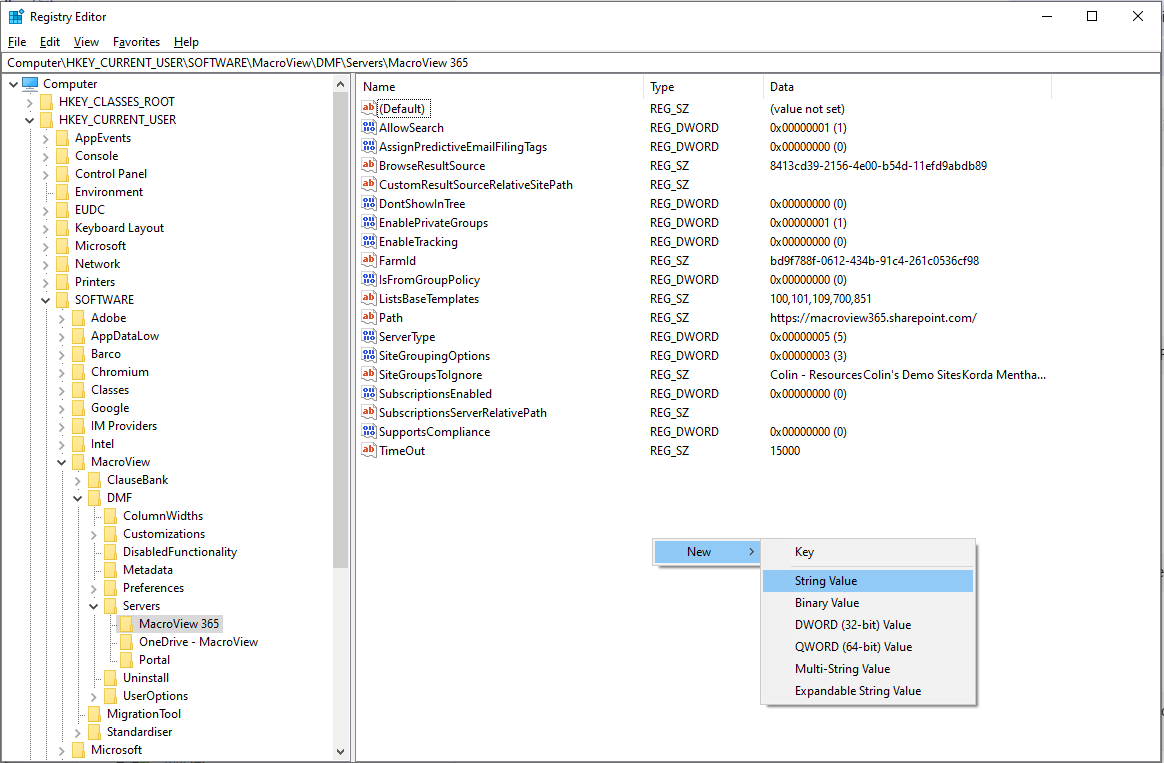Click the Type column header
1164x763 pixels.
click(703, 87)
